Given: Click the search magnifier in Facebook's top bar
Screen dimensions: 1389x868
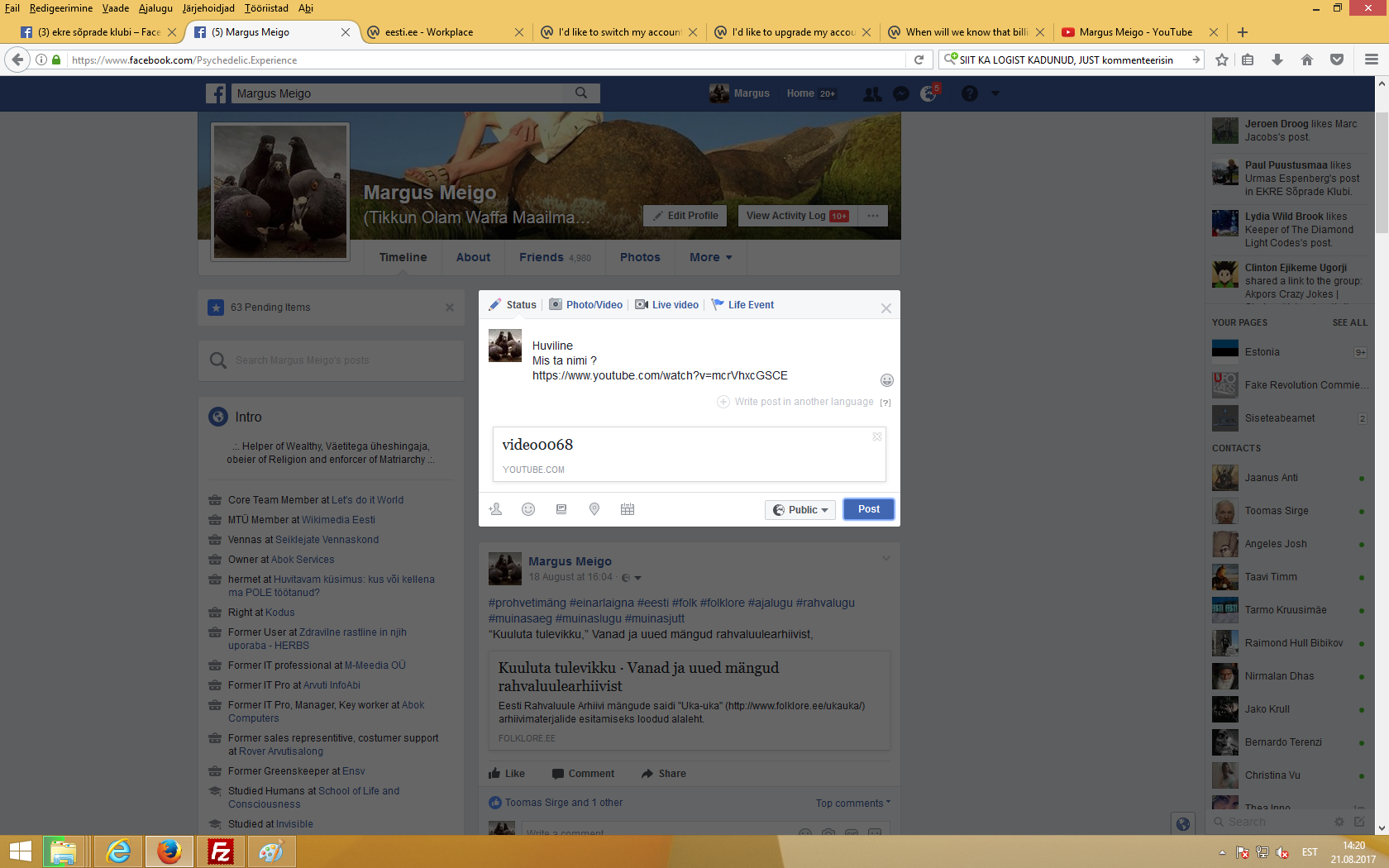Looking at the screenshot, I should pyautogui.click(x=581, y=93).
